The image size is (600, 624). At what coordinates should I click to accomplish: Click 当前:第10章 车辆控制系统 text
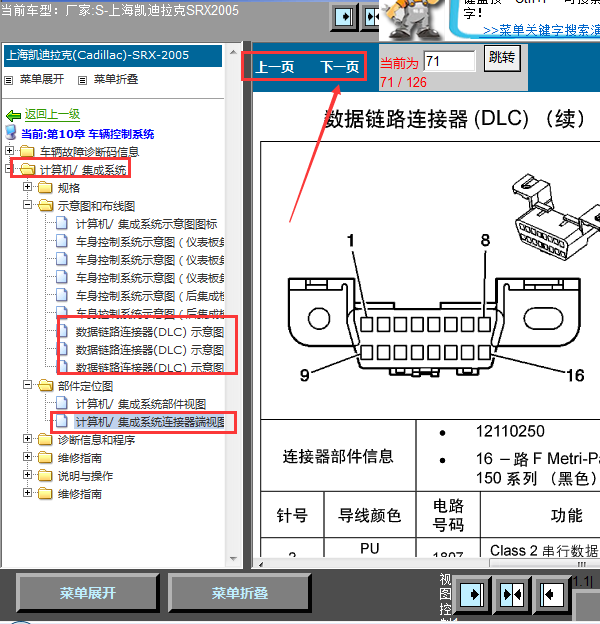pos(88,134)
